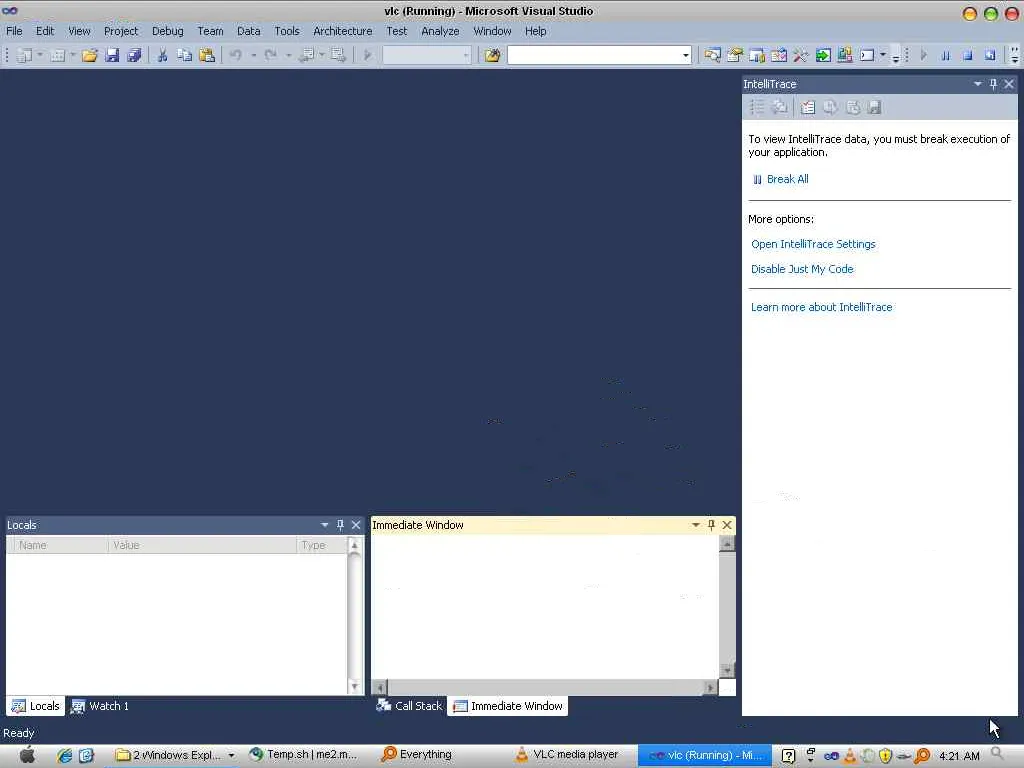Viewport: 1024px width, 768px height.
Task: Click the Save All icon
Action: coord(135,56)
